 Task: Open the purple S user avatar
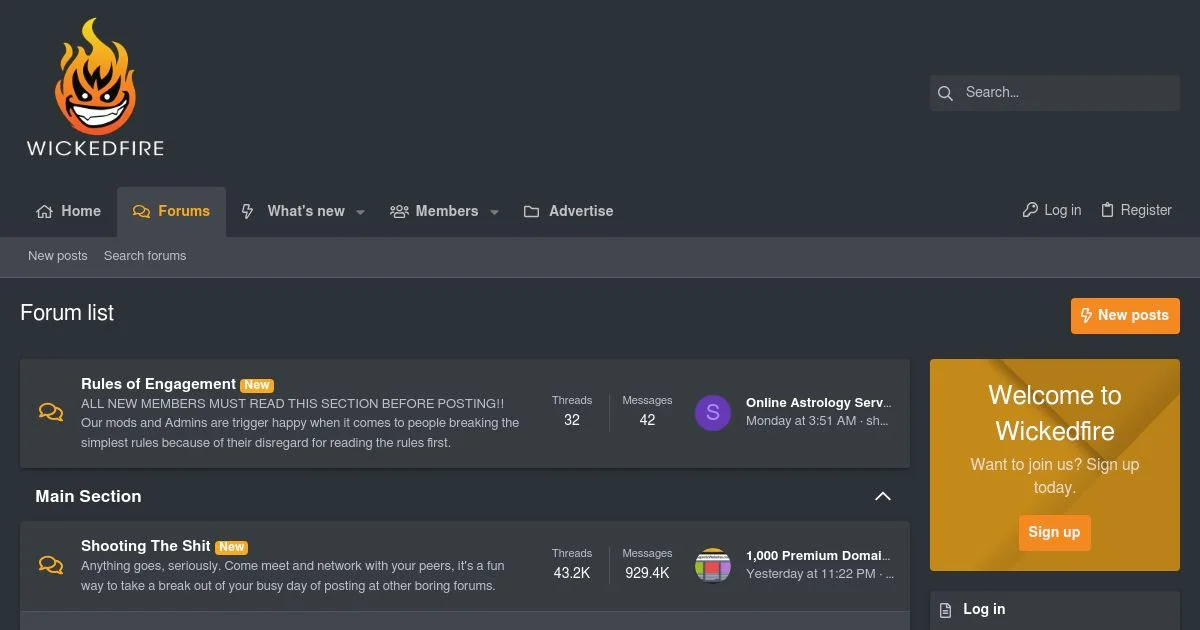713,412
